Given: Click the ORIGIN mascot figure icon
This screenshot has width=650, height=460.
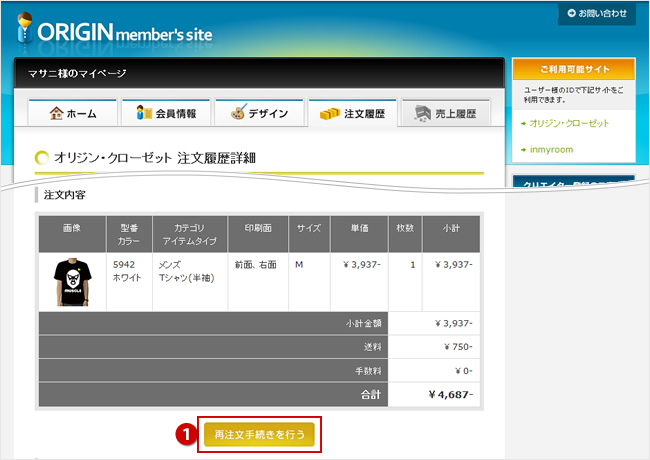Looking at the screenshot, I should pos(25,27).
